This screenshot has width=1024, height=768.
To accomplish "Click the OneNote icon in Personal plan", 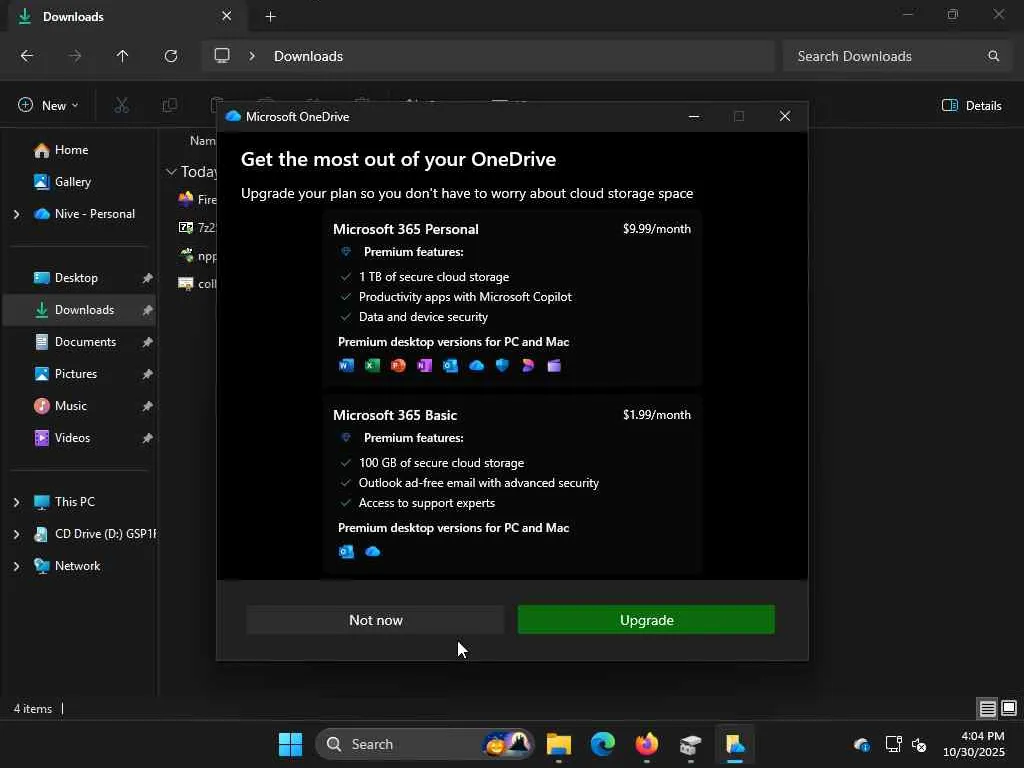I will pos(424,365).
